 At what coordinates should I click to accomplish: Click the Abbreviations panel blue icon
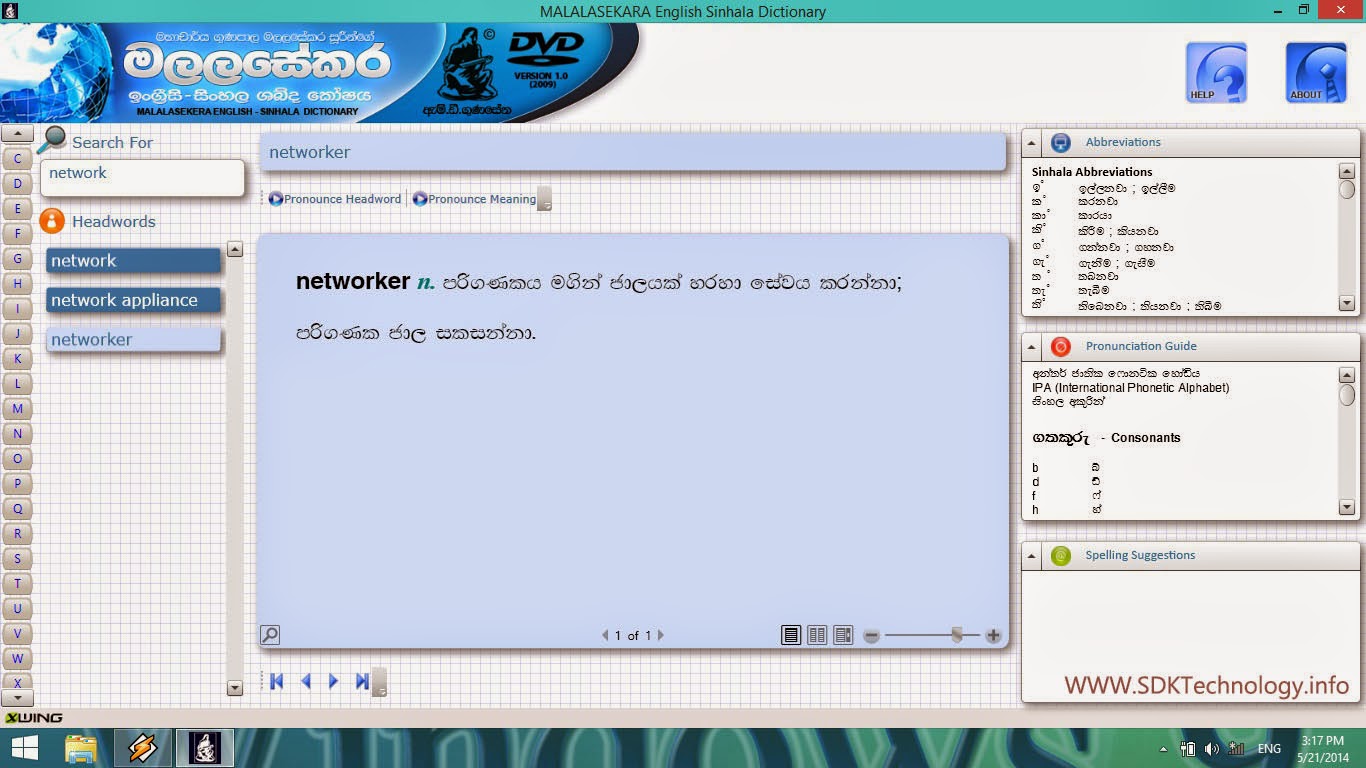[x=1061, y=142]
